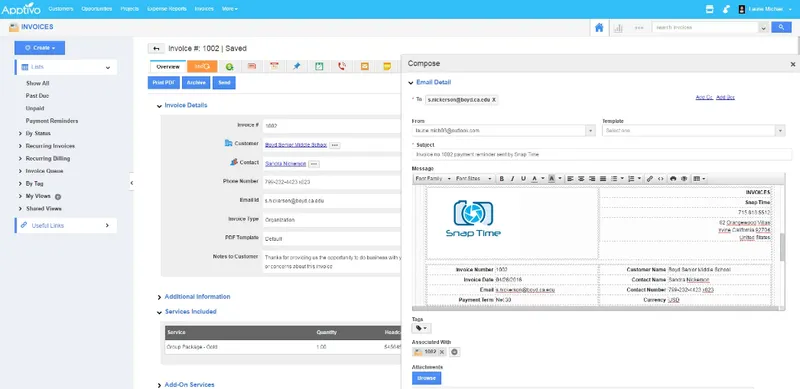Open the Create dropdown button
This screenshot has height=389, width=800.
(x=40, y=48)
